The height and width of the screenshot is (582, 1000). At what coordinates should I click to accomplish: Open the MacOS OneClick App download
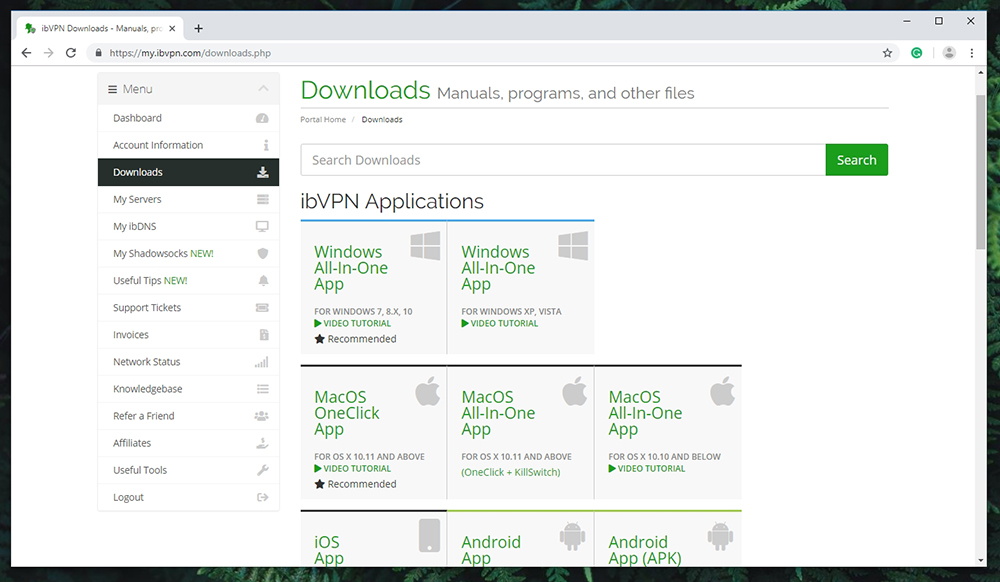pos(347,413)
